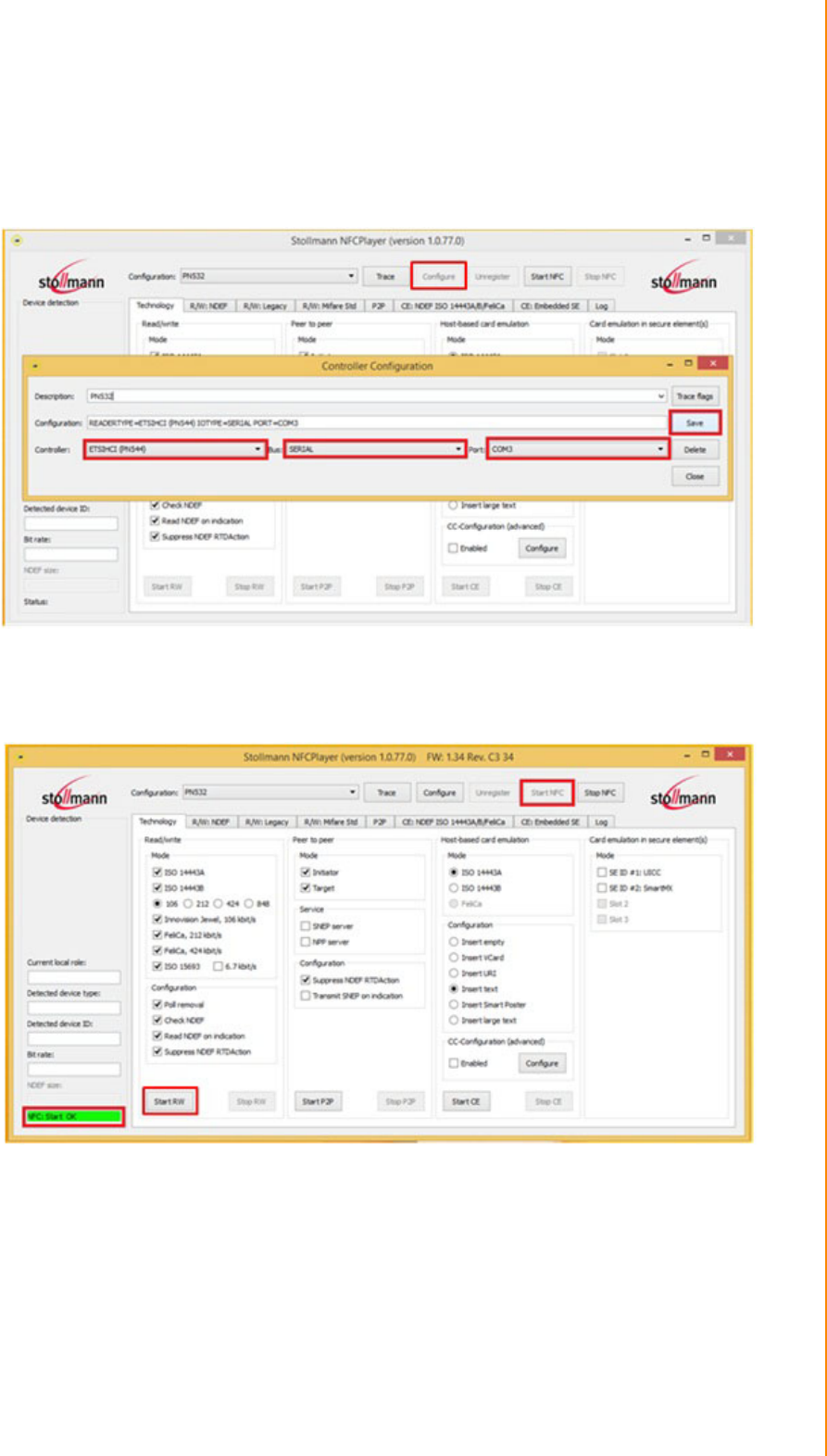Toggle Check NDEF in window behind Controller Configuration
Viewport: 827px width, 1456px height.
pos(156,505)
